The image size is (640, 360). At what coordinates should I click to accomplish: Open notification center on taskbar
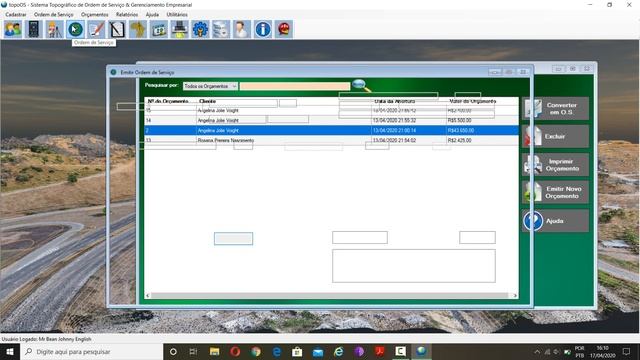coord(627,351)
